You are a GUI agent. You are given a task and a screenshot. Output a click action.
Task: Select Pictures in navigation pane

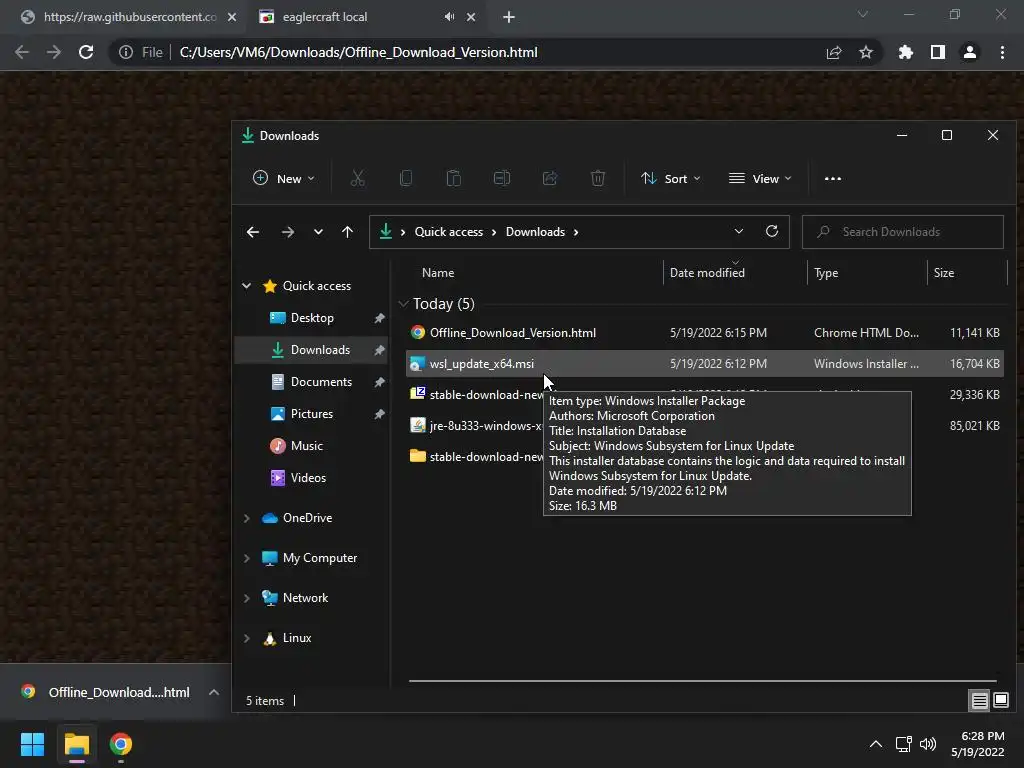tap(312, 414)
